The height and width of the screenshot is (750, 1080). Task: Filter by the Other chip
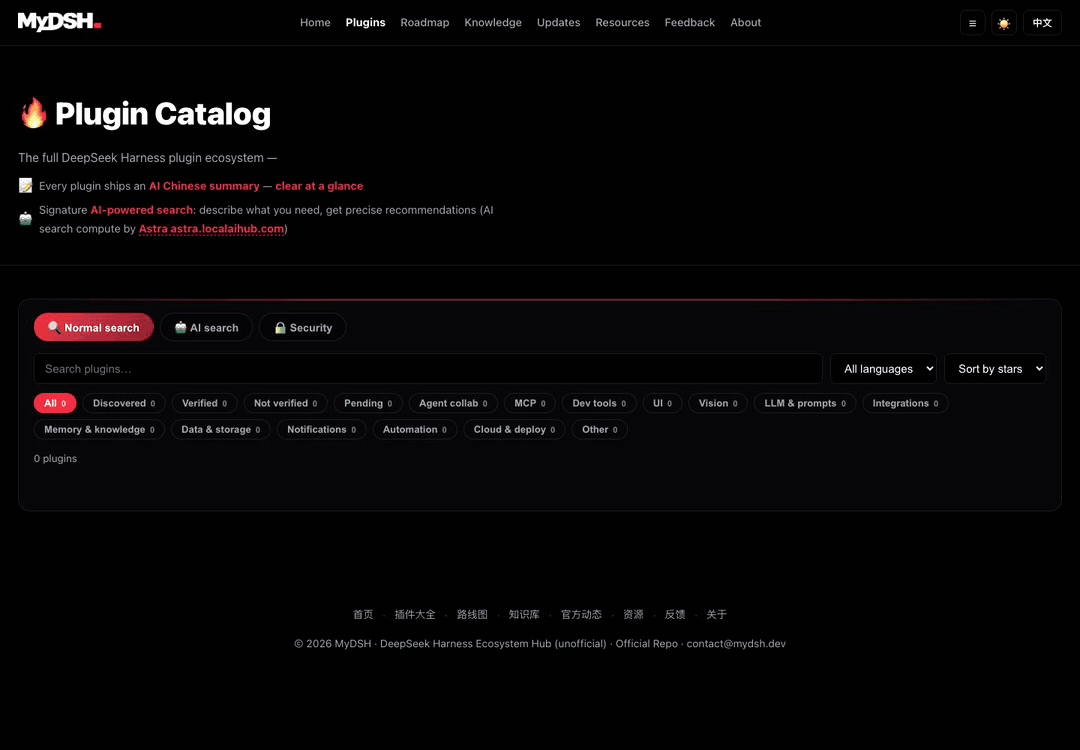[599, 429]
